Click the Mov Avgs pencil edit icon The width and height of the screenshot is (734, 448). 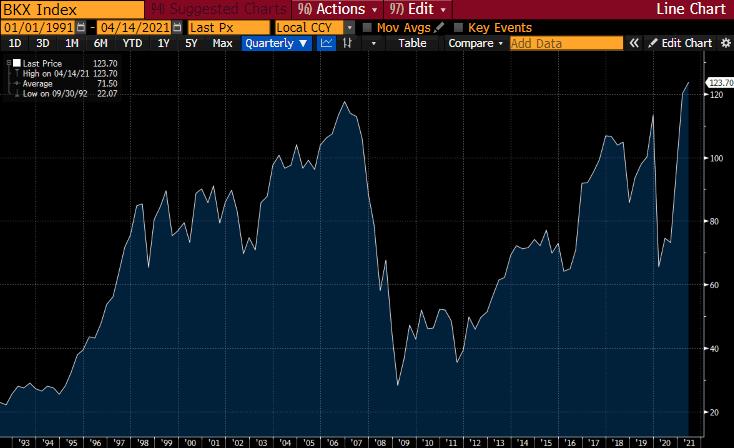coord(439,28)
